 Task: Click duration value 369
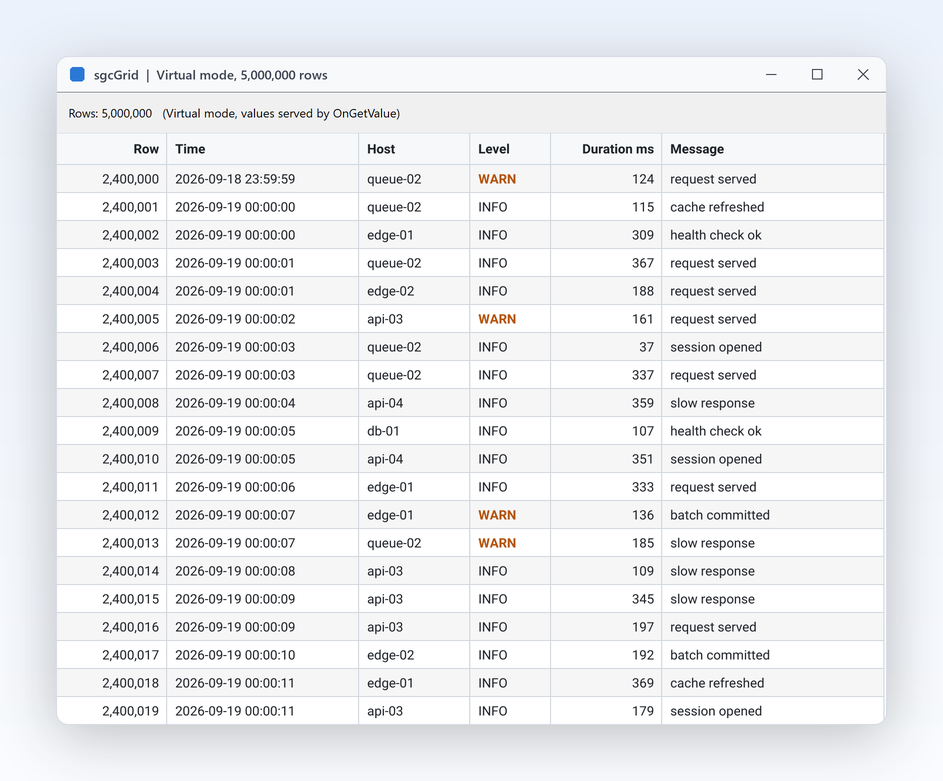(x=642, y=683)
